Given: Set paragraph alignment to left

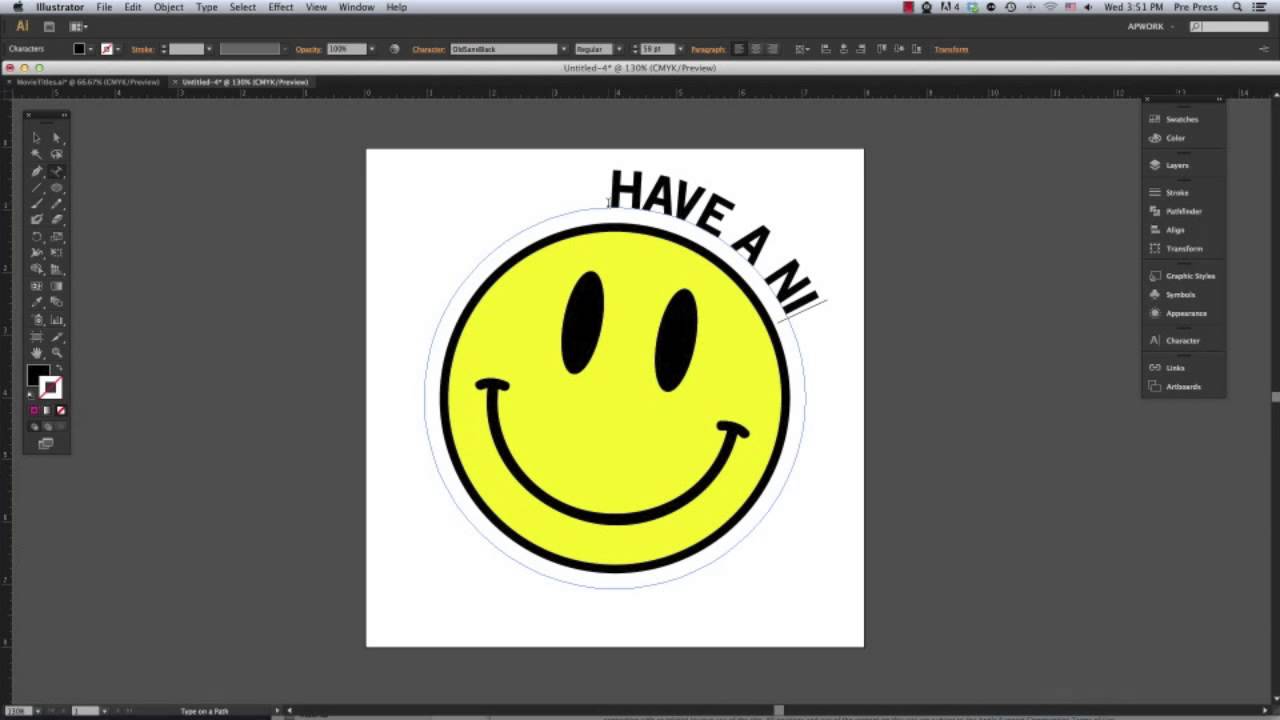Looking at the screenshot, I should point(739,49).
